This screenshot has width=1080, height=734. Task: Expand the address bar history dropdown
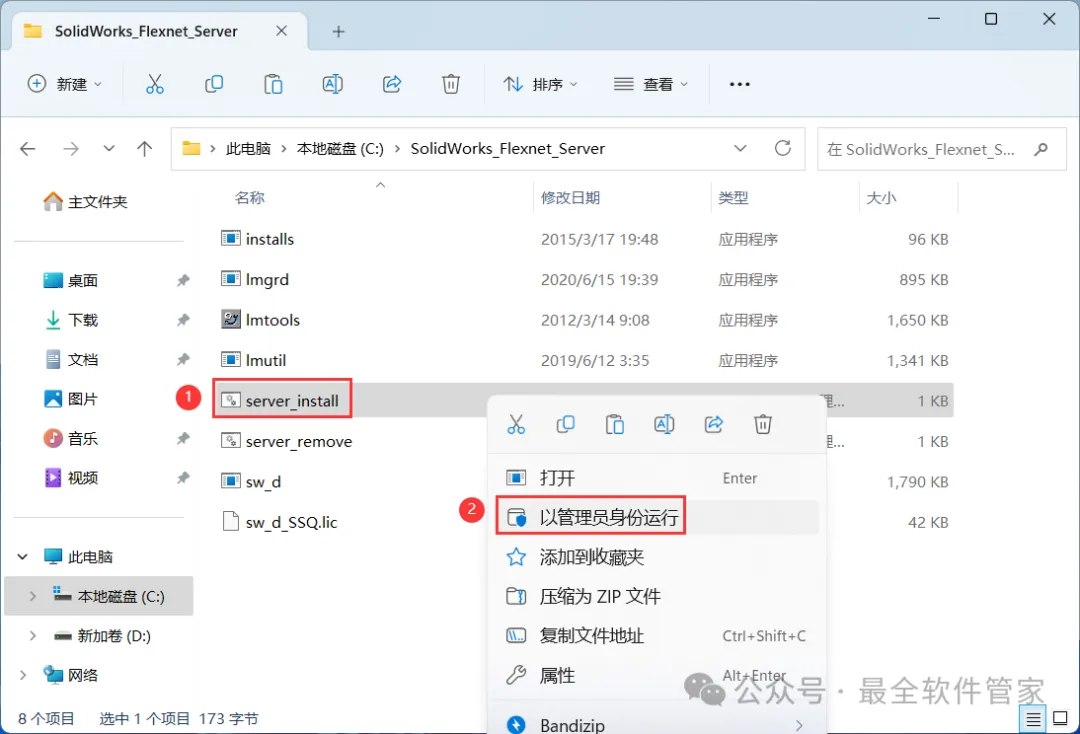tap(740, 148)
